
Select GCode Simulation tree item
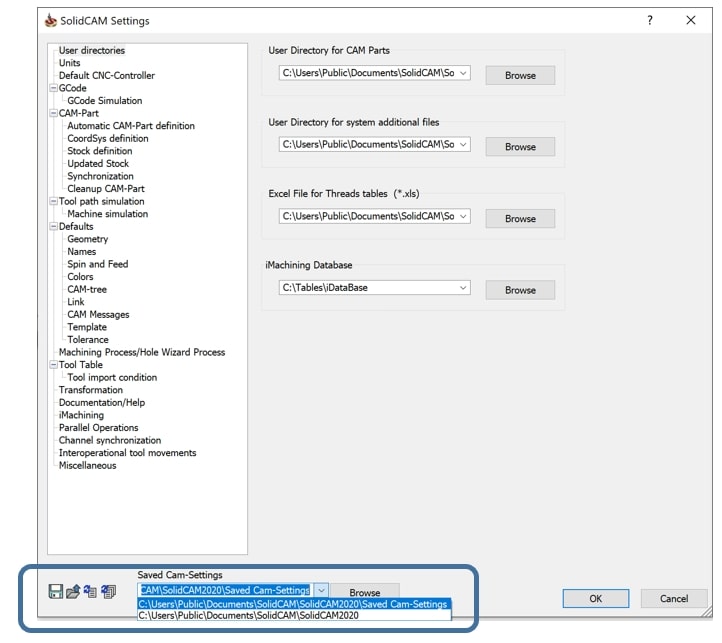point(105,100)
